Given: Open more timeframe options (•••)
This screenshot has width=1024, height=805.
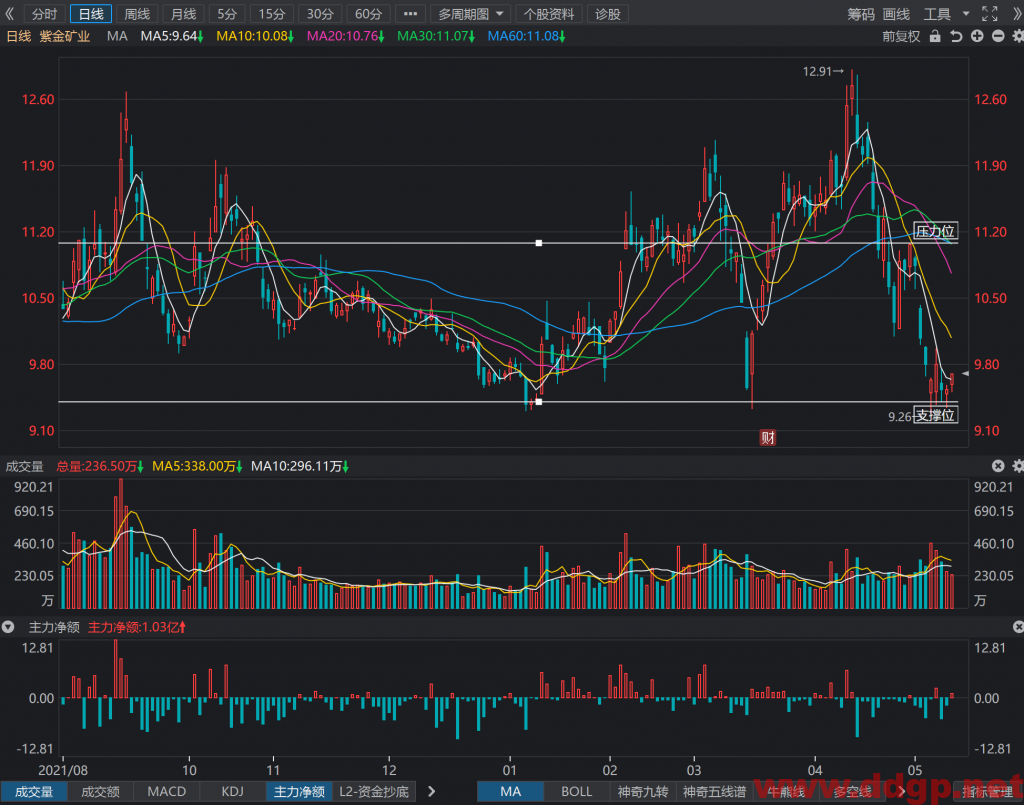Looking at the screenshot, I should [x=410, y=14].
